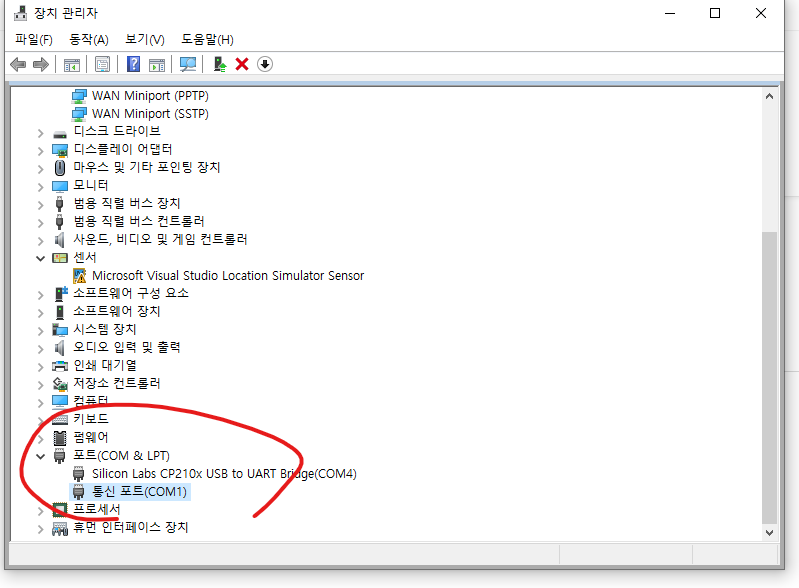Viewport: 799px width, 588px height.
Task: Open the 도움말(H) menu
Action: (x=207, y=39)
